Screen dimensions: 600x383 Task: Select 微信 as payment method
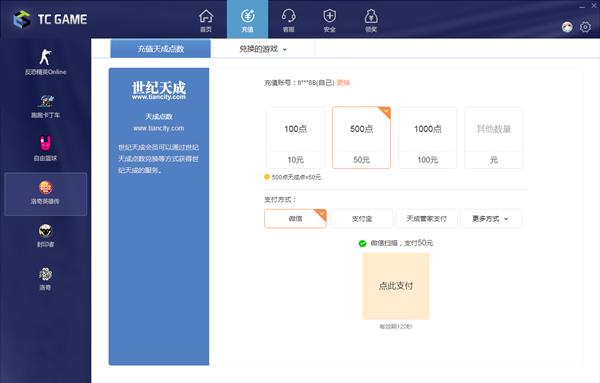pyautogui.click(x=295, y=218)
